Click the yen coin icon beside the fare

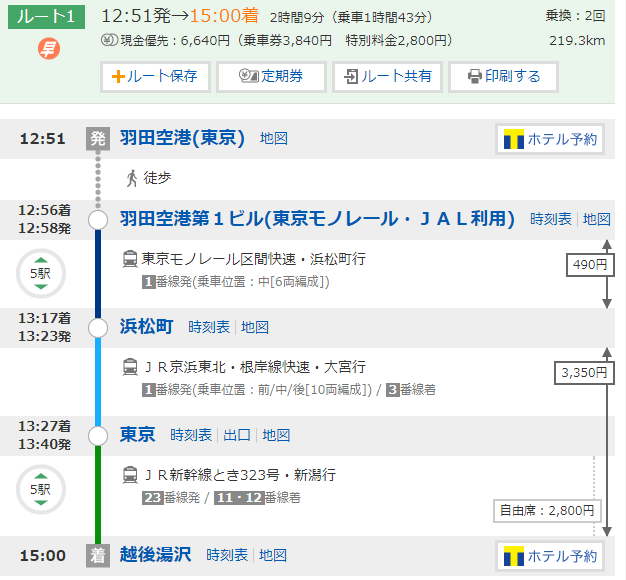pos(109,41)
